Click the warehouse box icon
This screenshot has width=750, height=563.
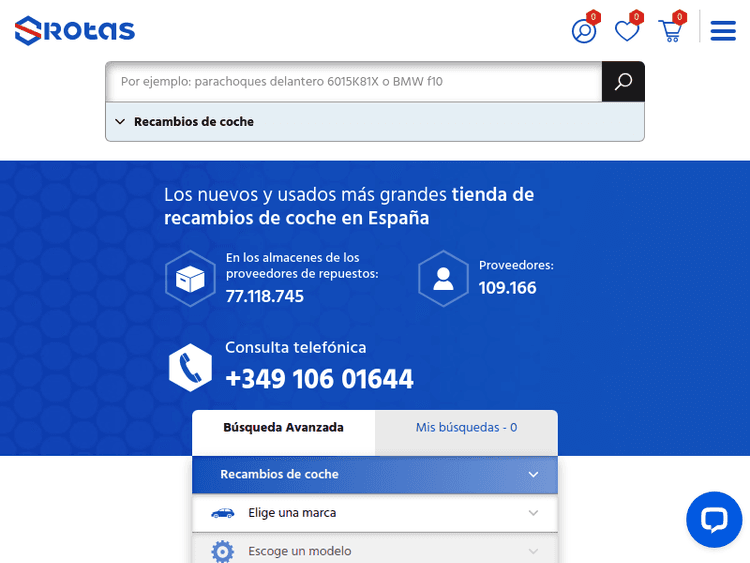point(190,278)
